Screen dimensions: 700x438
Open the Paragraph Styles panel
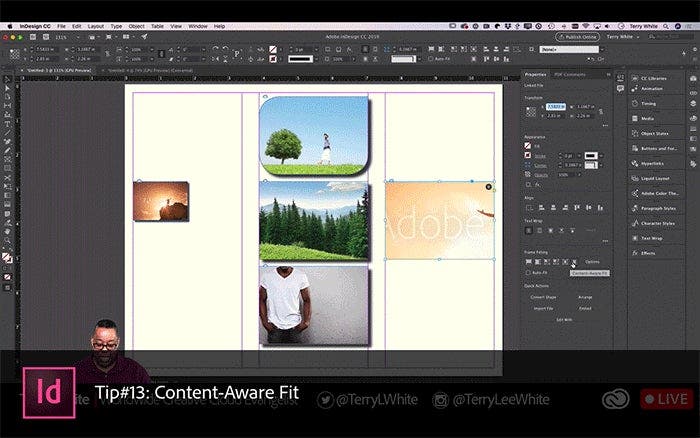click(x=657, y=208)
